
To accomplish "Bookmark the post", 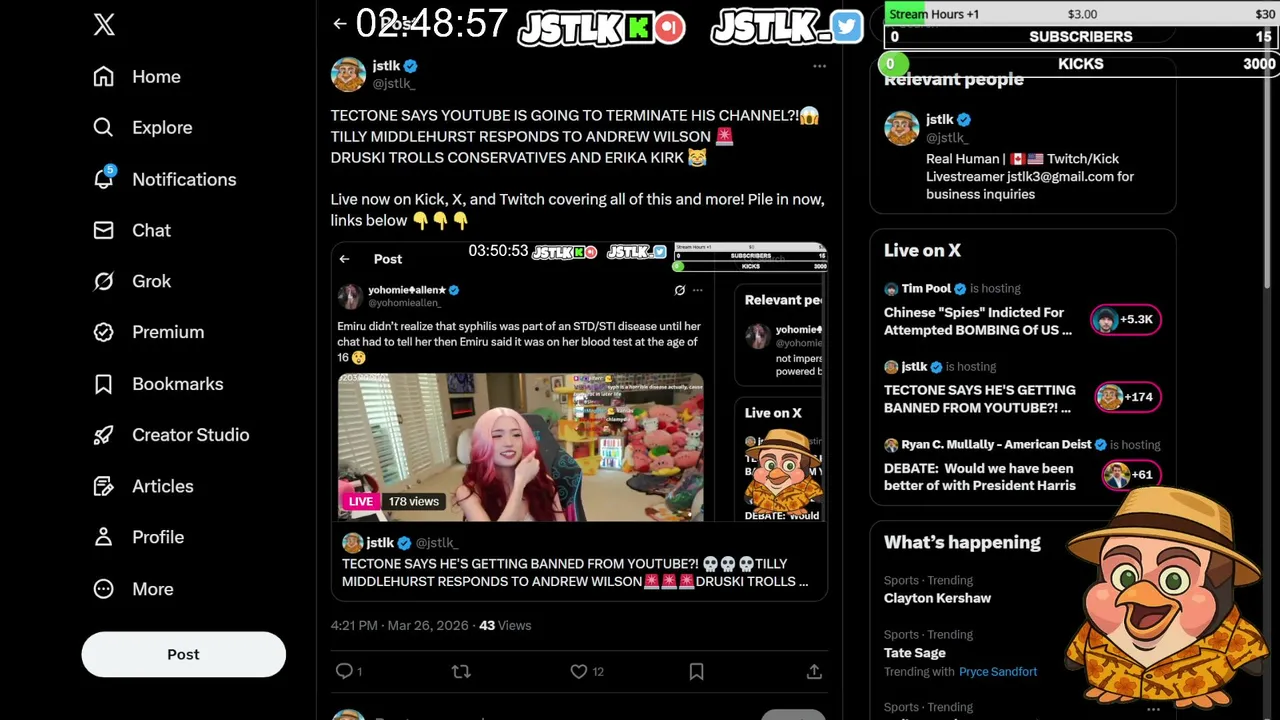I will (696, 671).
